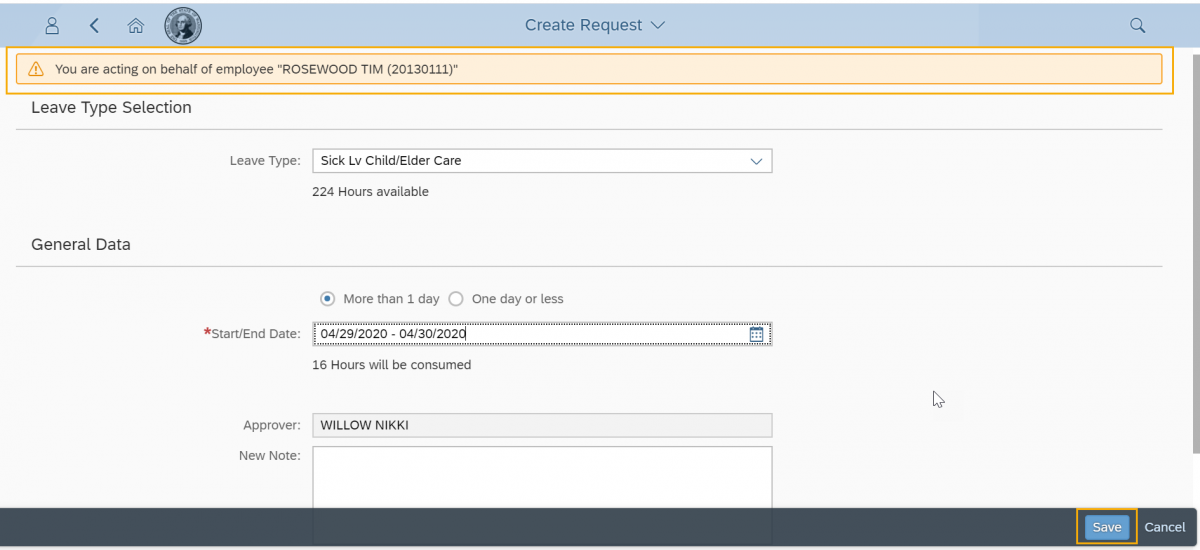Open search with the magnifier icon

(1137, 25)
